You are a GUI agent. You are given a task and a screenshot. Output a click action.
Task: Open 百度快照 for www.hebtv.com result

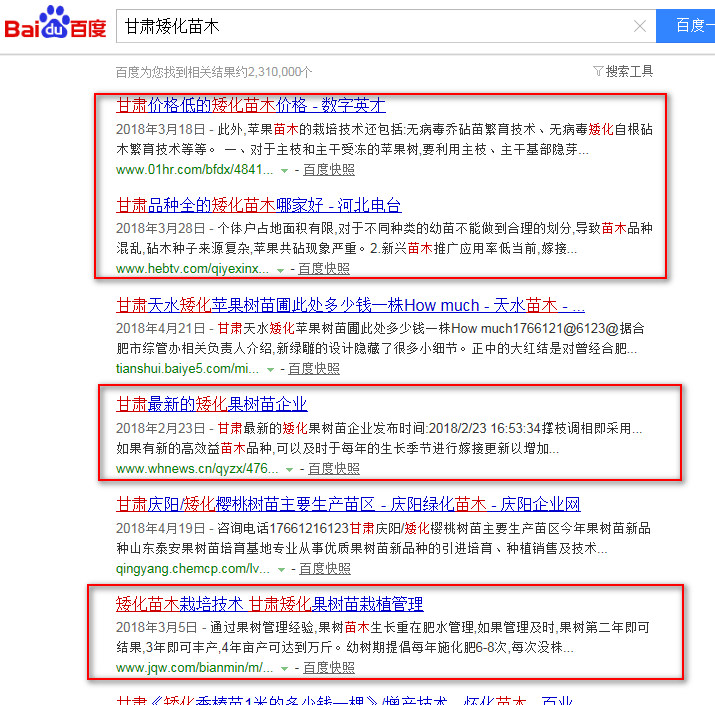tap(323, 268)
